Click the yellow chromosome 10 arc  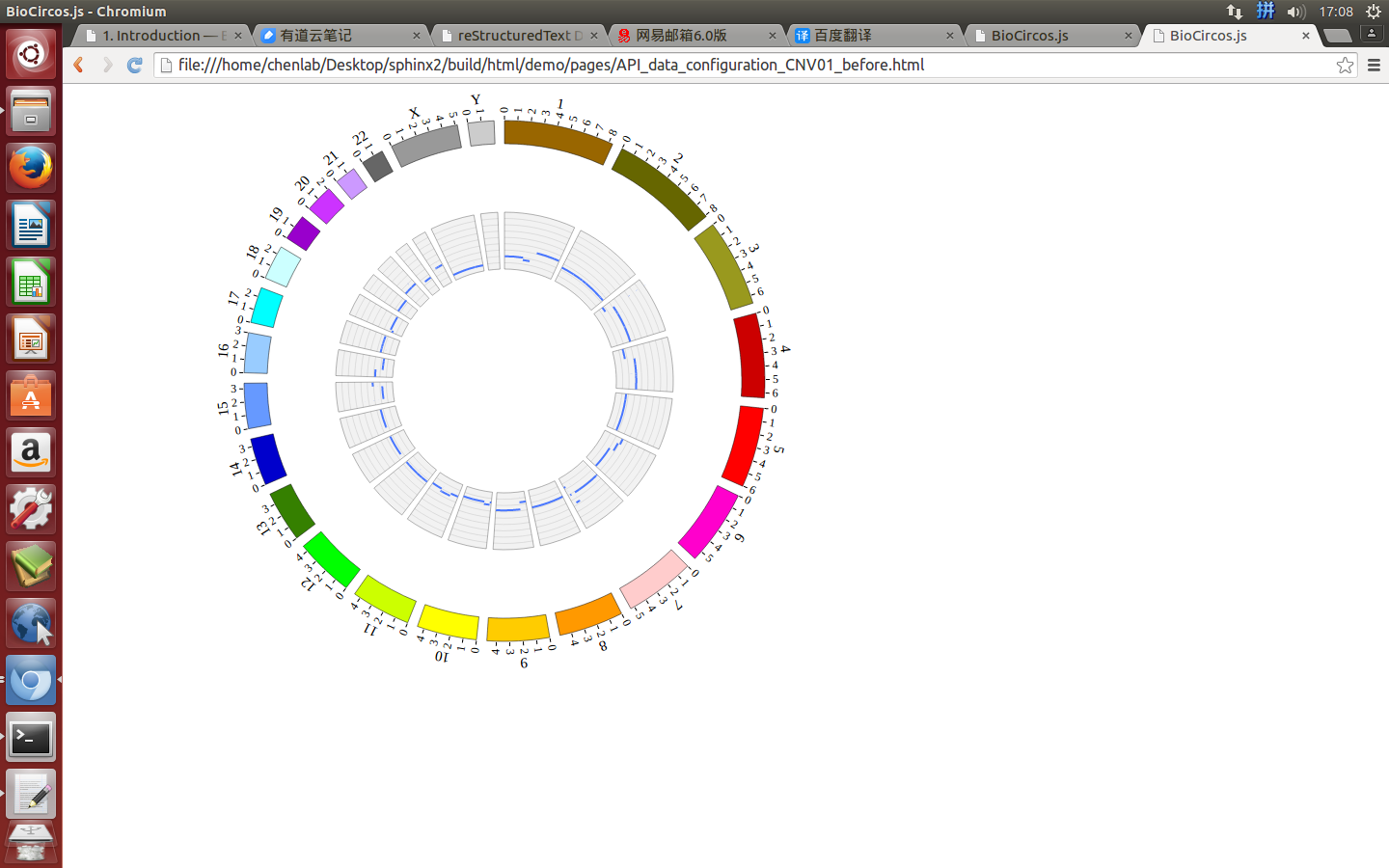tap(449, 622)
